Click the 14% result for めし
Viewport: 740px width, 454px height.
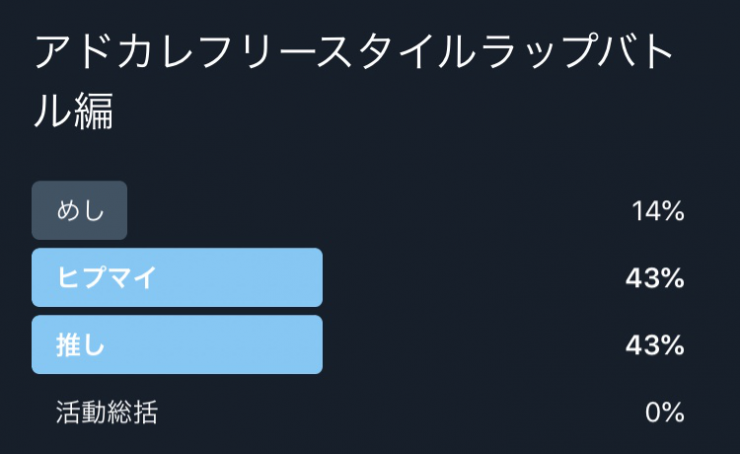[x=658, y=211]
